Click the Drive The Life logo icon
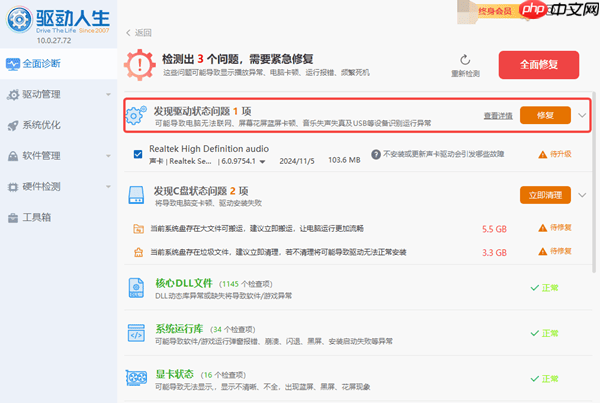The width and height of the screenshot is (600, 403). (x=19, y=19)
